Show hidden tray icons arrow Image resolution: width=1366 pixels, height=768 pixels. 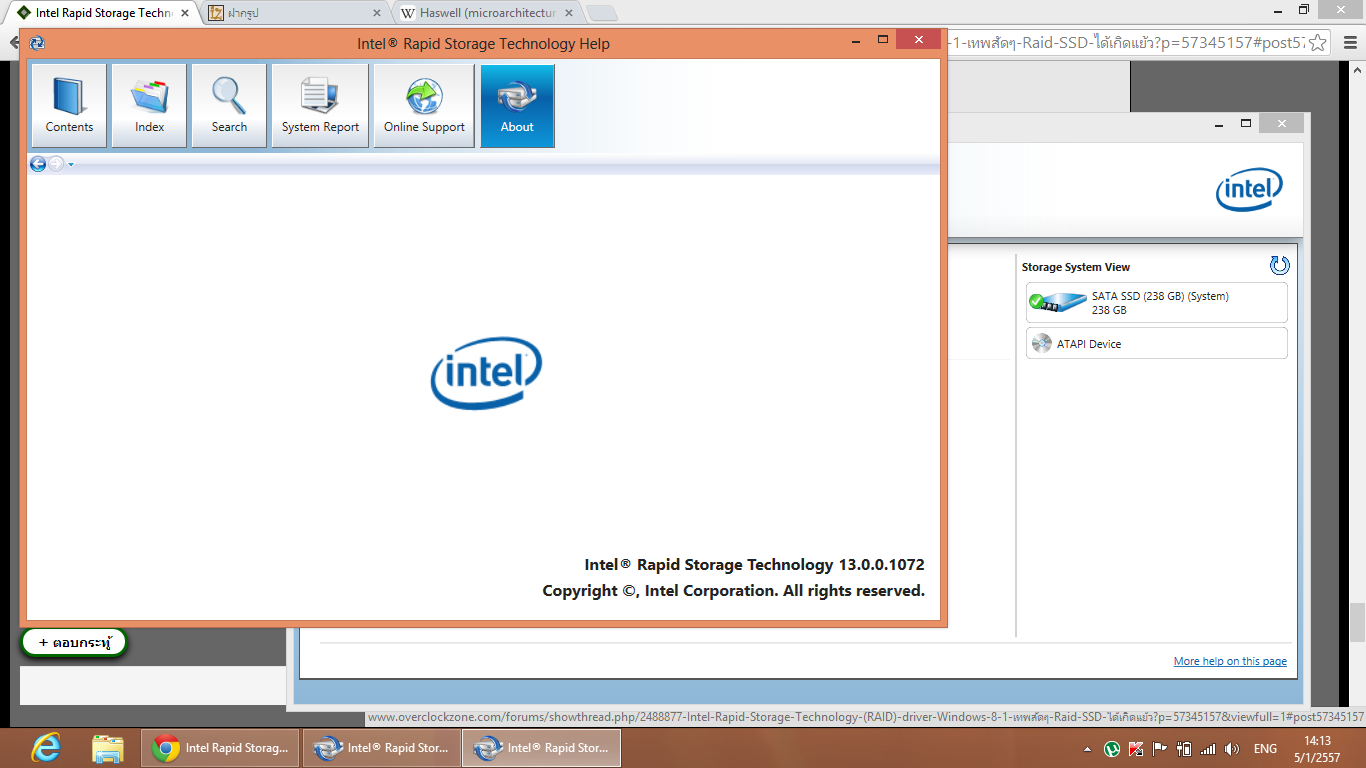tap(1087, 749)
